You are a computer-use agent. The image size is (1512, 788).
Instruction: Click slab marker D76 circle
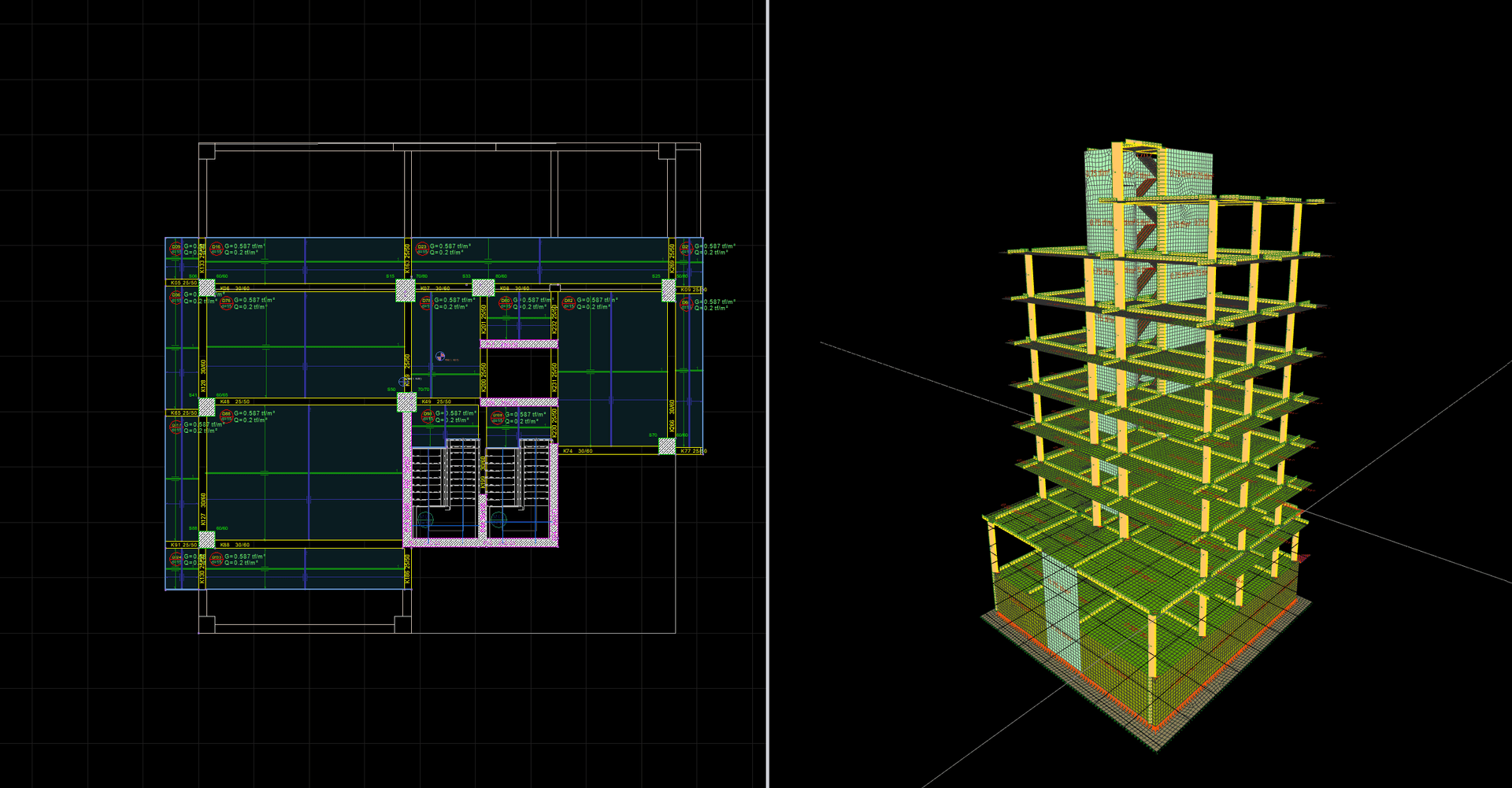click(x=226, y=302)
